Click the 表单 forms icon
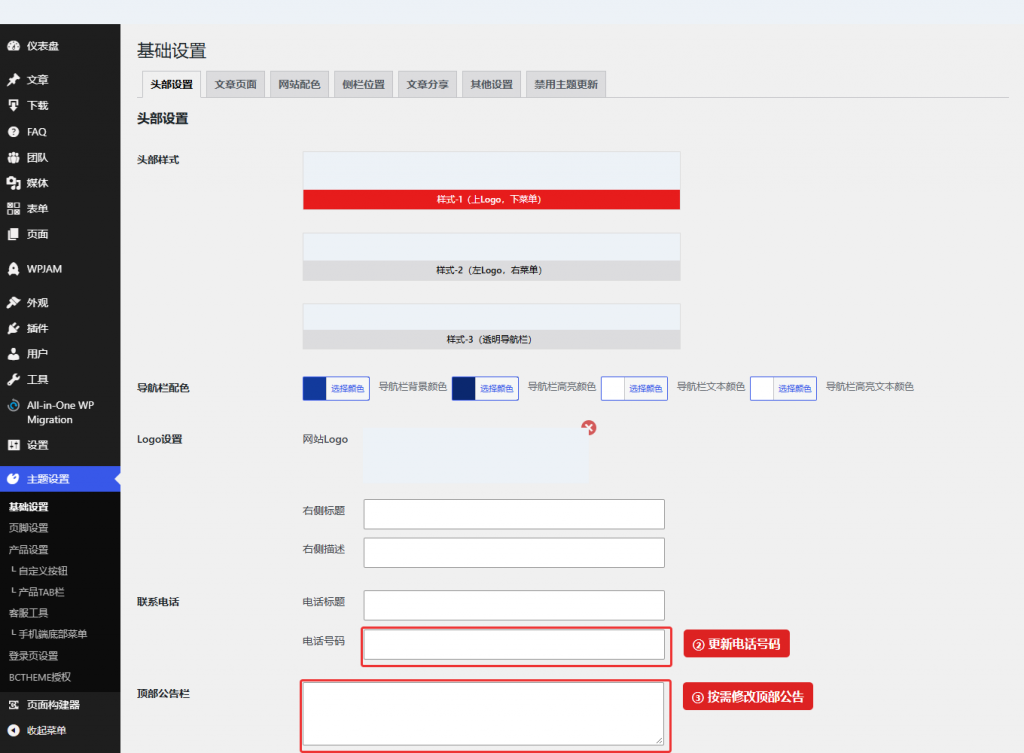 click(13, 208)
